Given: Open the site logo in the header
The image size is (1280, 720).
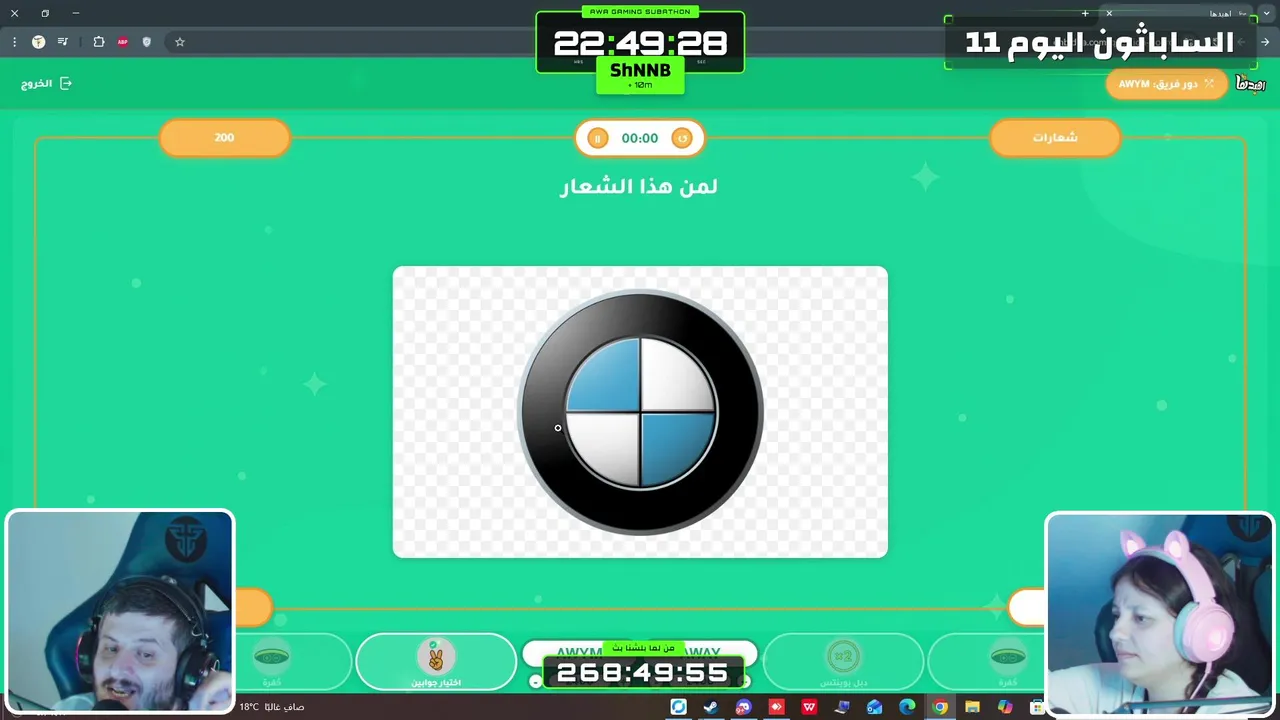Looking at the screenshot, I should coord(1250,84).
